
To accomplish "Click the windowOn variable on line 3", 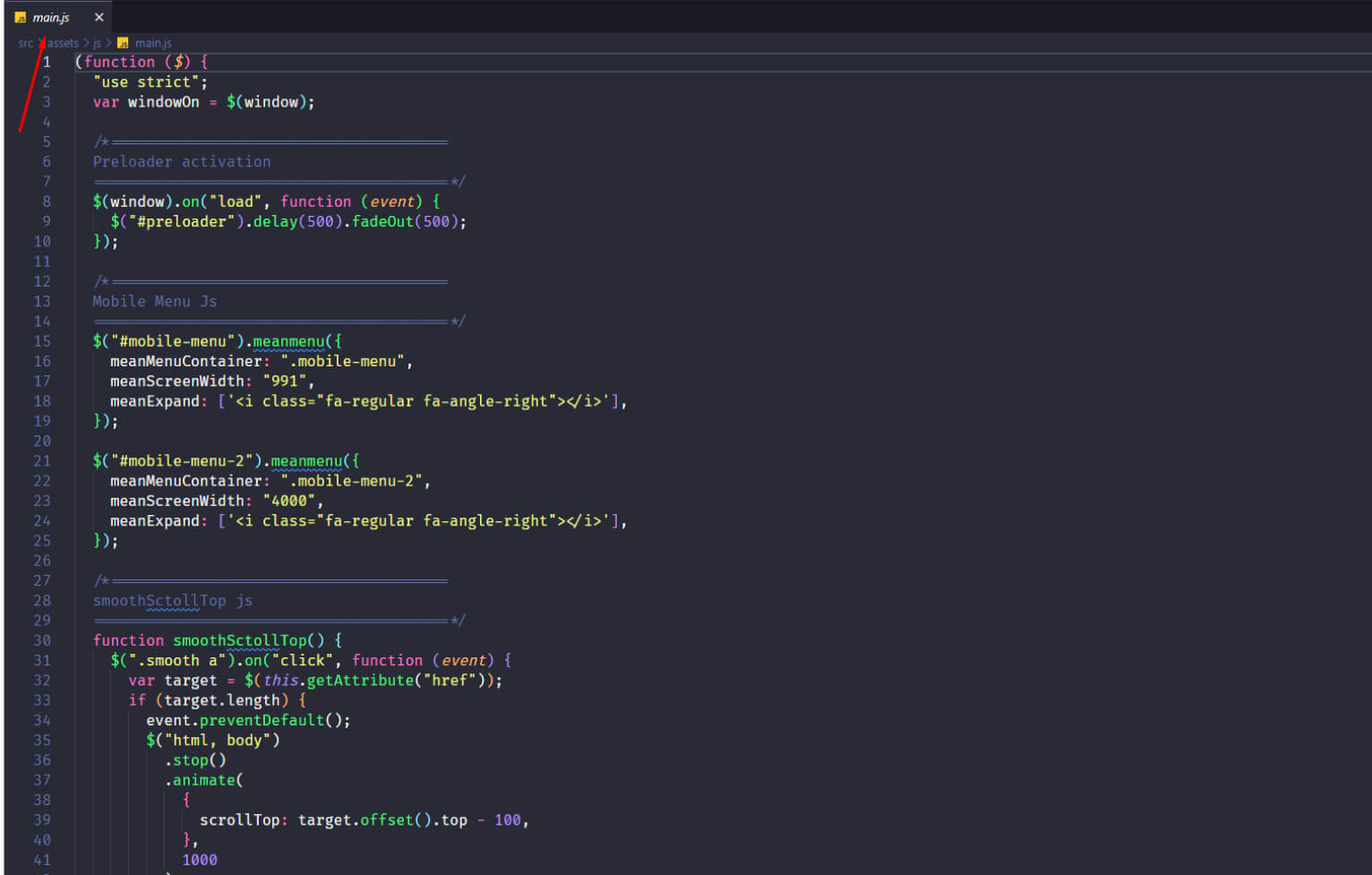I will click(x=163, y=101).
